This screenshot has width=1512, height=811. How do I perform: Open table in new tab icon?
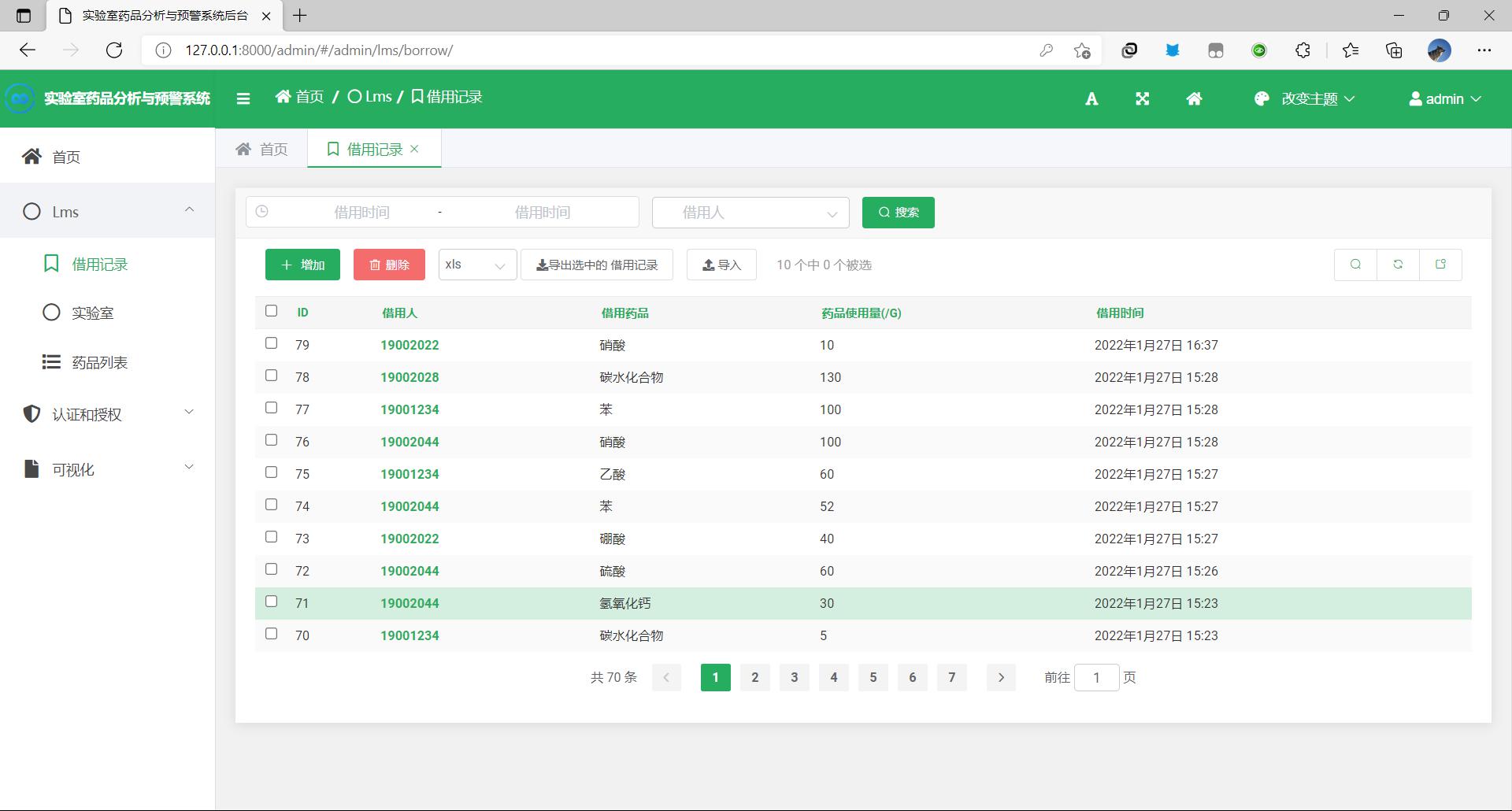coord(1440,265)
